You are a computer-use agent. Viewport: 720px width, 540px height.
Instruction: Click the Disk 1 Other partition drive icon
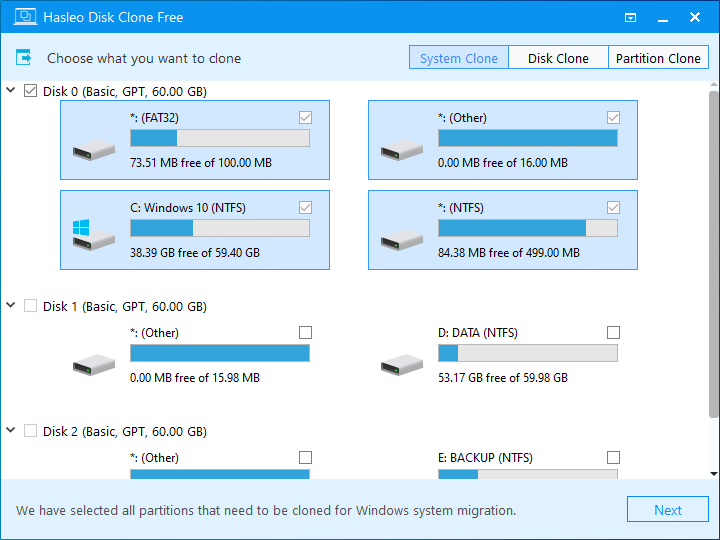click(94, 365)
